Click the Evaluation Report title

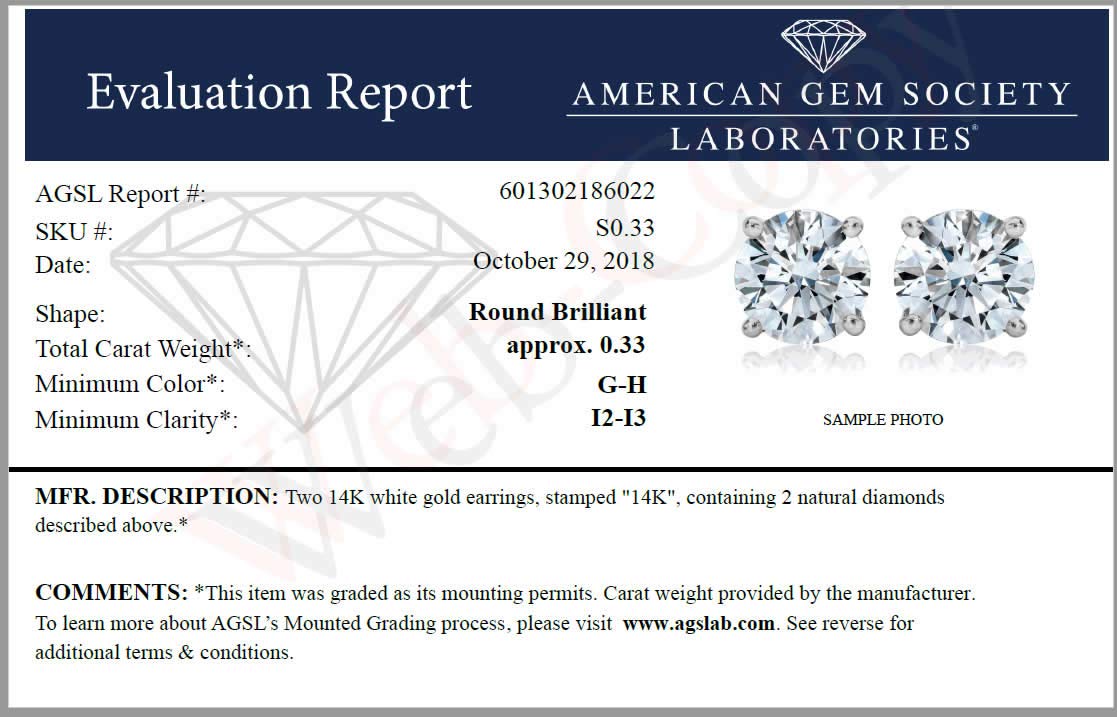point(279,93)
